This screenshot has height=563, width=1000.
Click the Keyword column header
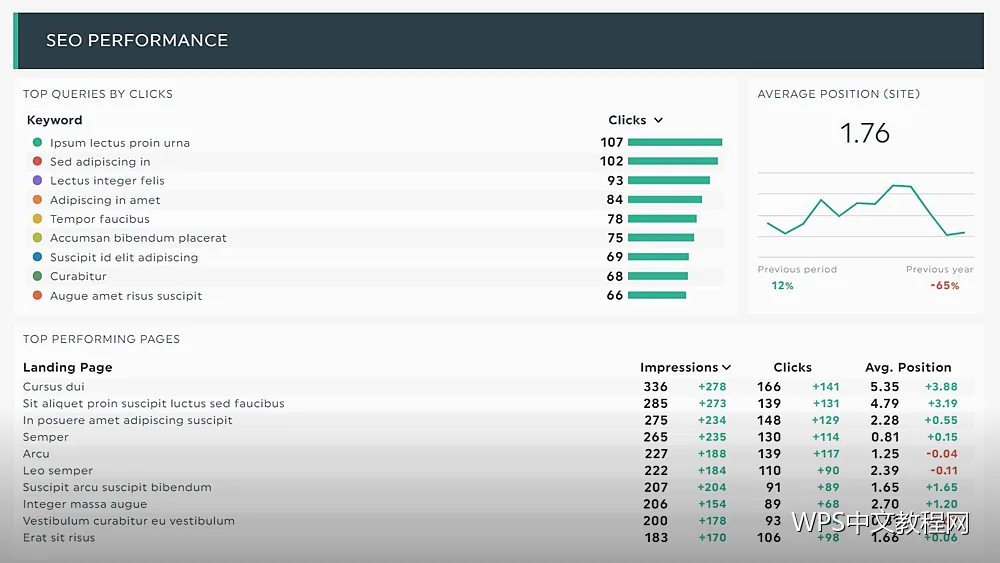point(54,120)
